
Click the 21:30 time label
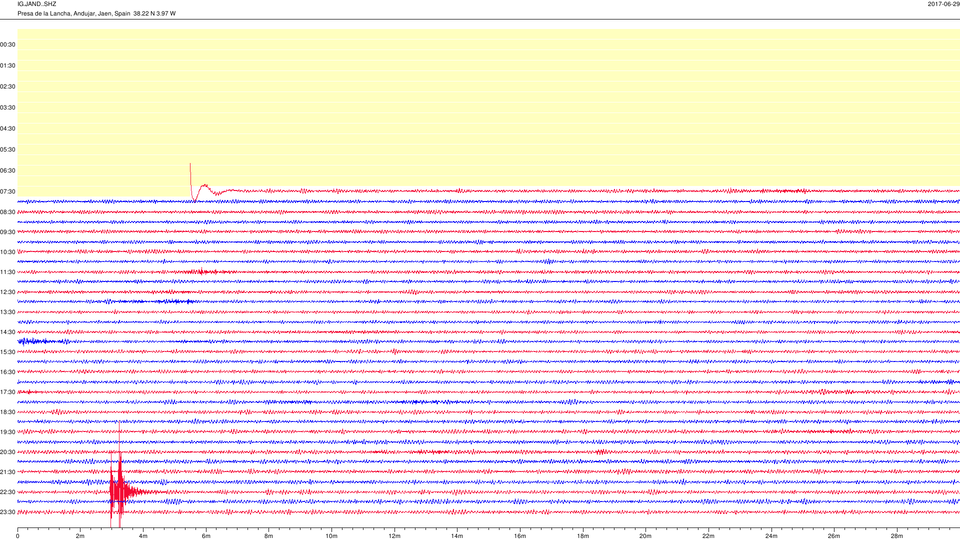tap(8, 472)
